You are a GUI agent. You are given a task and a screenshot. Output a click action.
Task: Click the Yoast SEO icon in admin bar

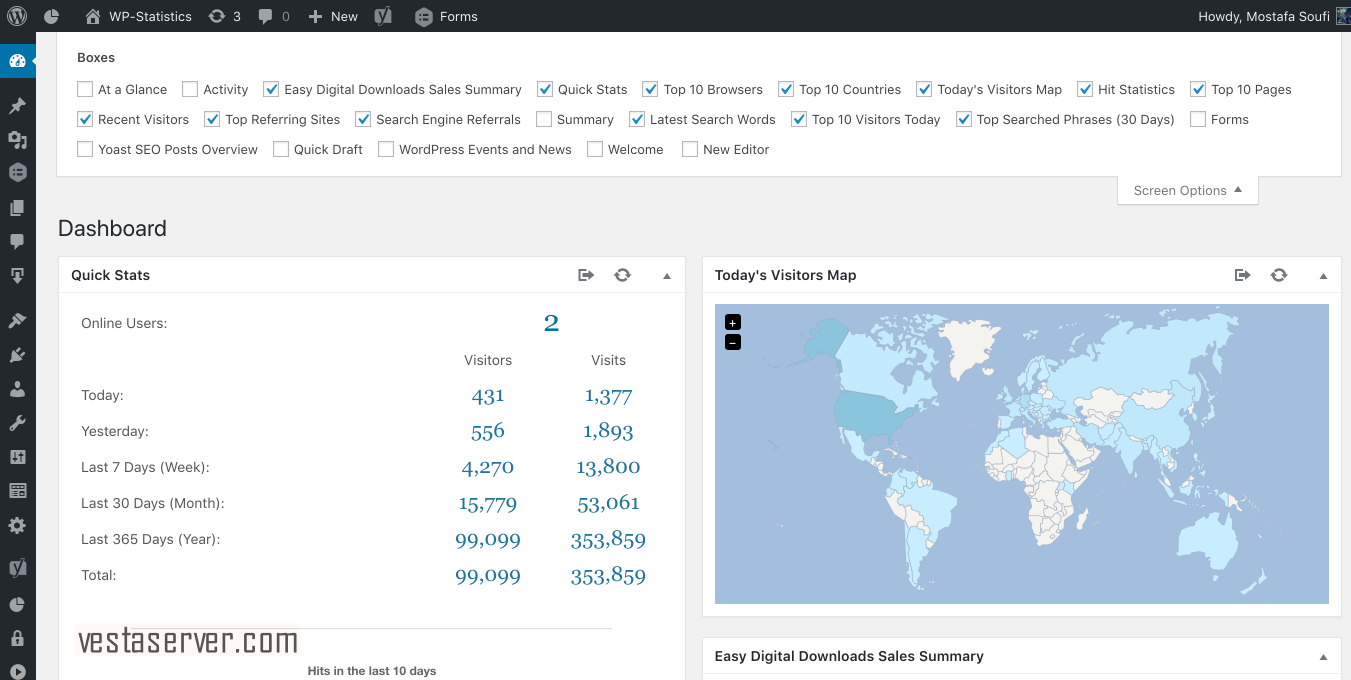(x=382, y=16)
